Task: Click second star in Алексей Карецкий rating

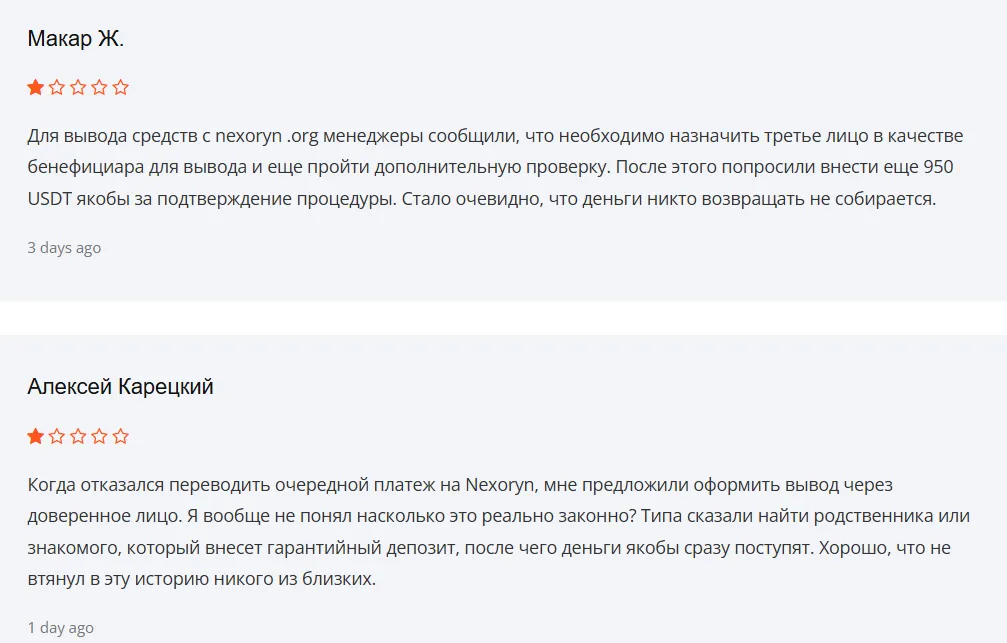Action: click(57, 437)
